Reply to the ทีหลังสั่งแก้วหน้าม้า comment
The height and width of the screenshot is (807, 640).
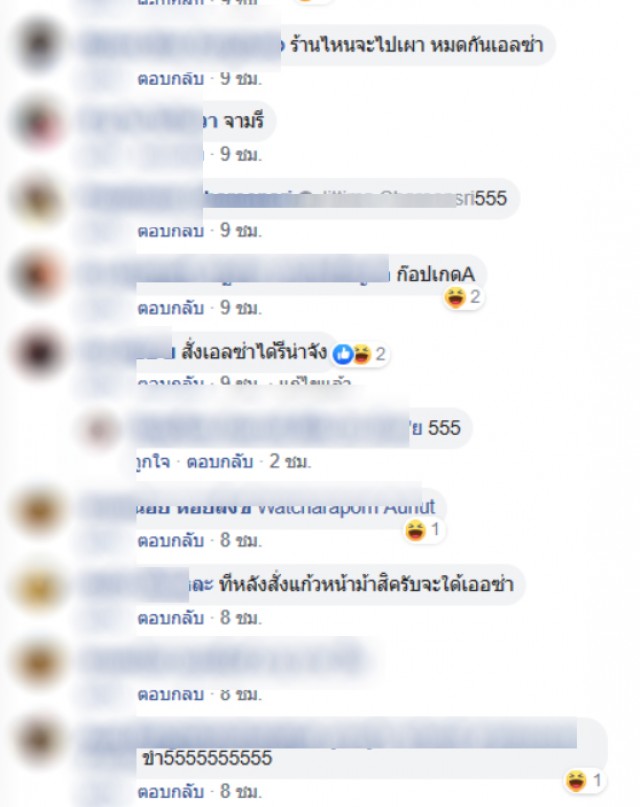tap(171, 617)
